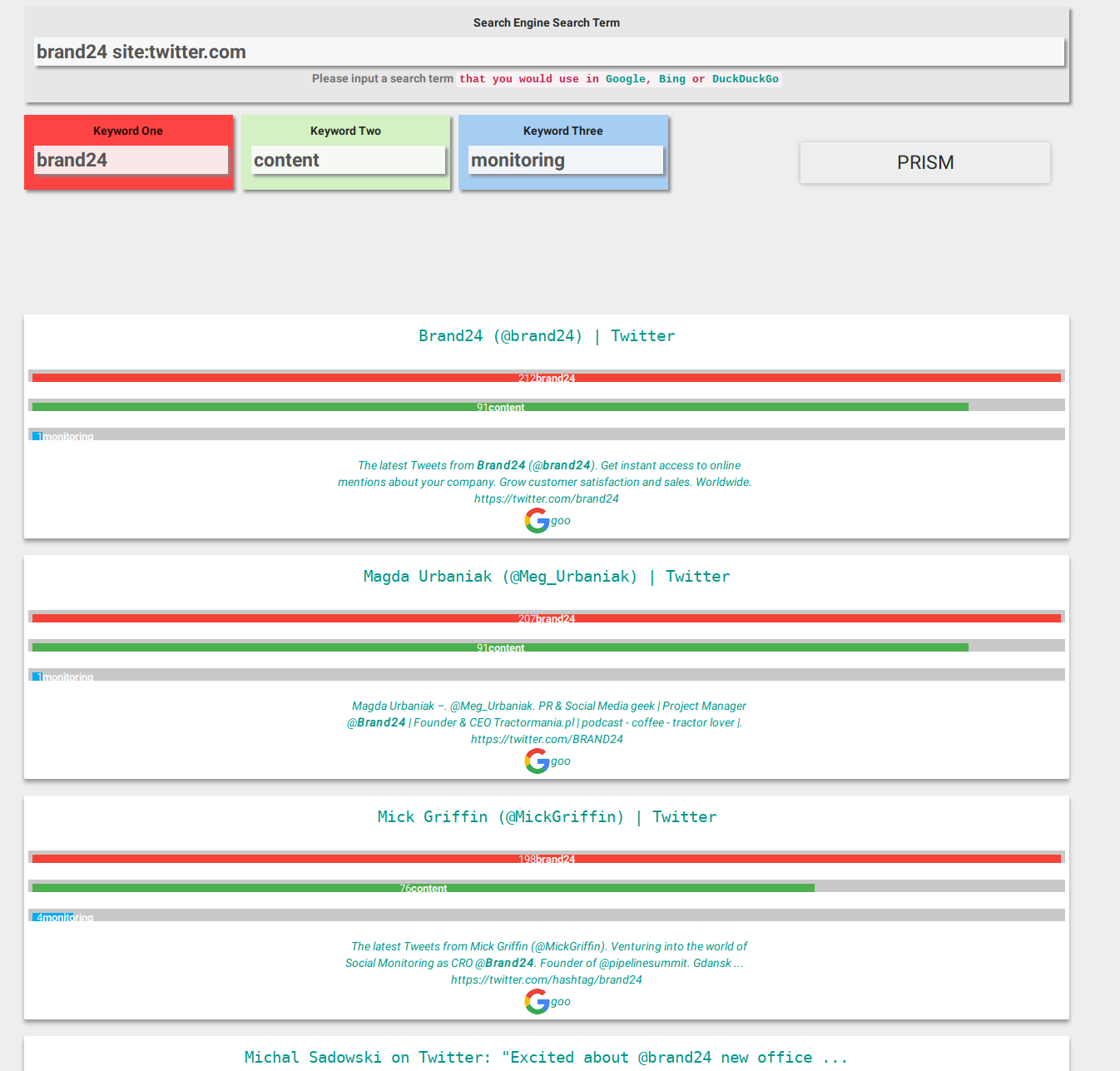Click the 'Keyword Three' label

click(x=563, y=131)
